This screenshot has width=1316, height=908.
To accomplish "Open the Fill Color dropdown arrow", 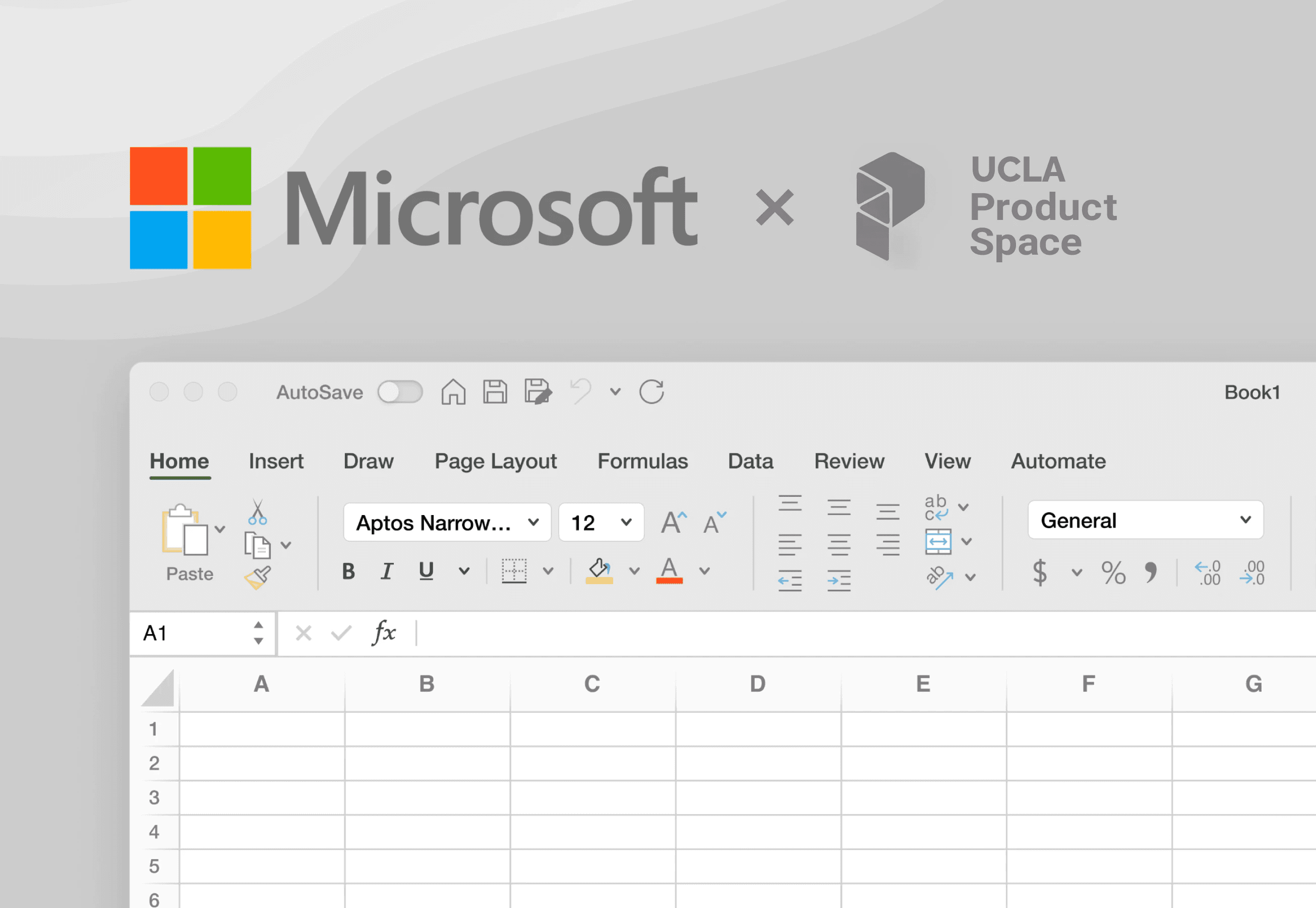I will click(x=634, y=571).
